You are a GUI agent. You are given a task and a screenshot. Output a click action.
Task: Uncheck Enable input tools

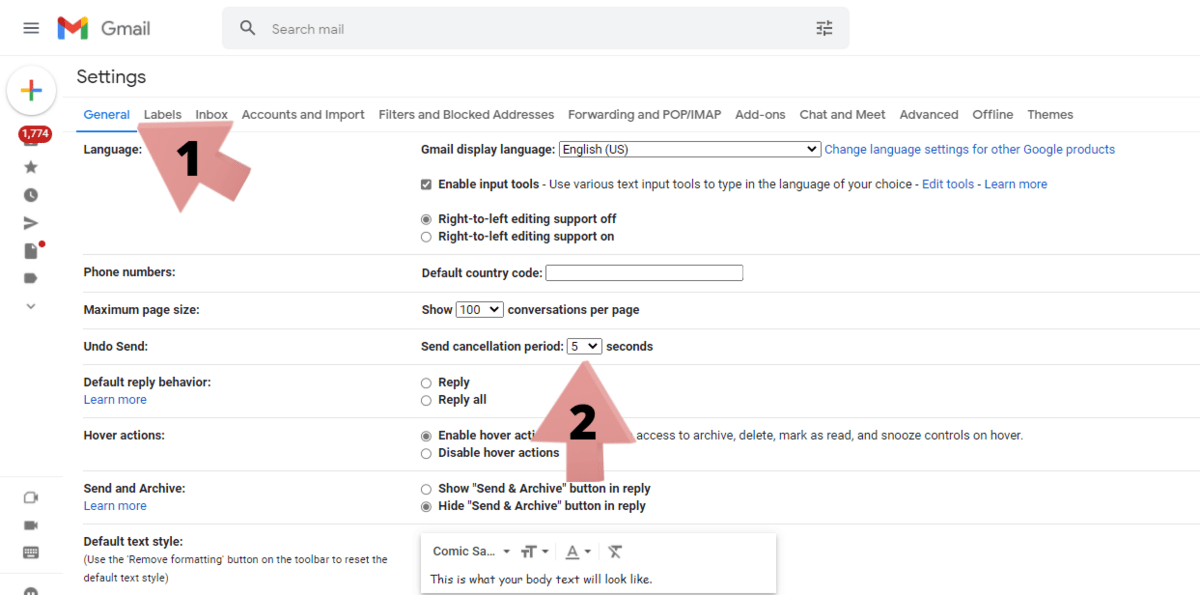tap(426, 184)
